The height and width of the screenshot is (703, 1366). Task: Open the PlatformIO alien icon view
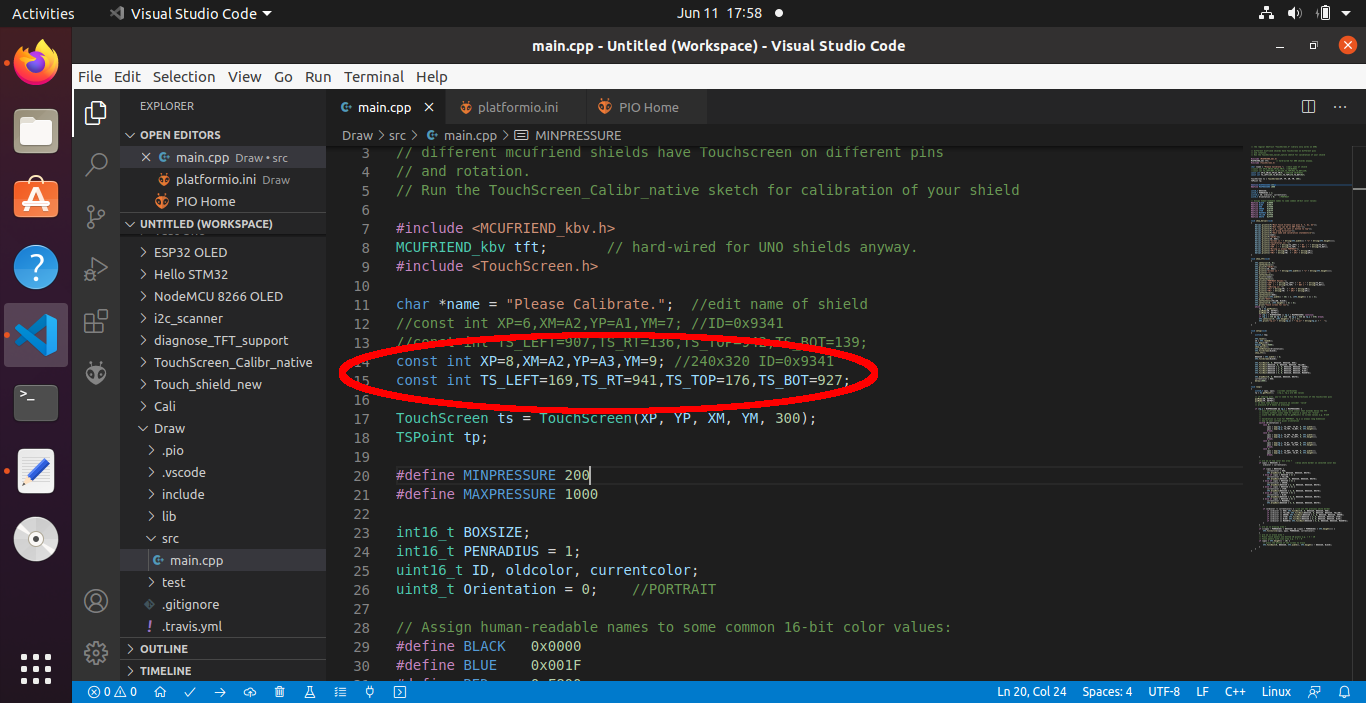(x=96, y=373)
